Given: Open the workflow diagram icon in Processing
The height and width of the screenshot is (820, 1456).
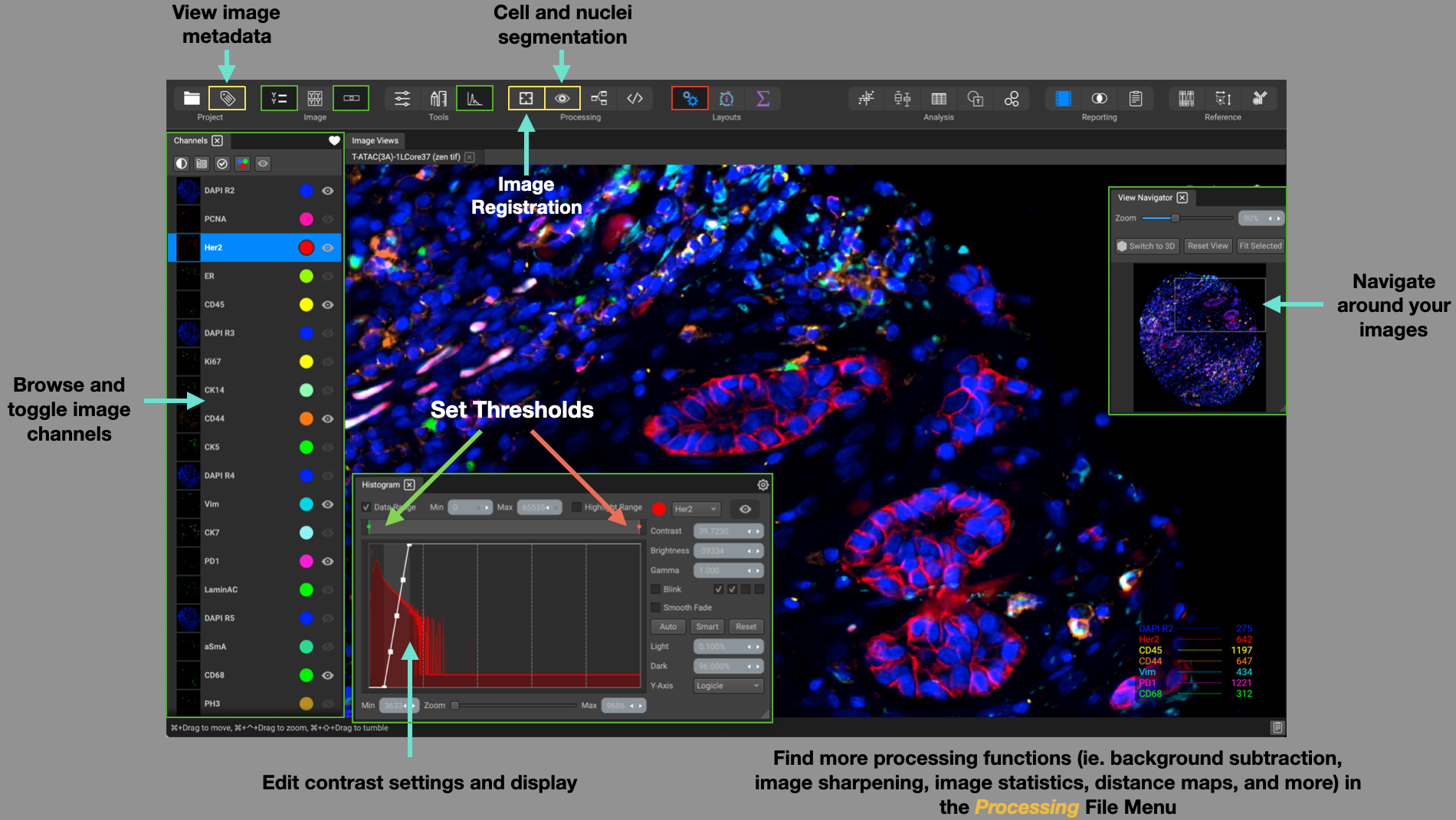Looking at the screenshot, I should 598,98.
